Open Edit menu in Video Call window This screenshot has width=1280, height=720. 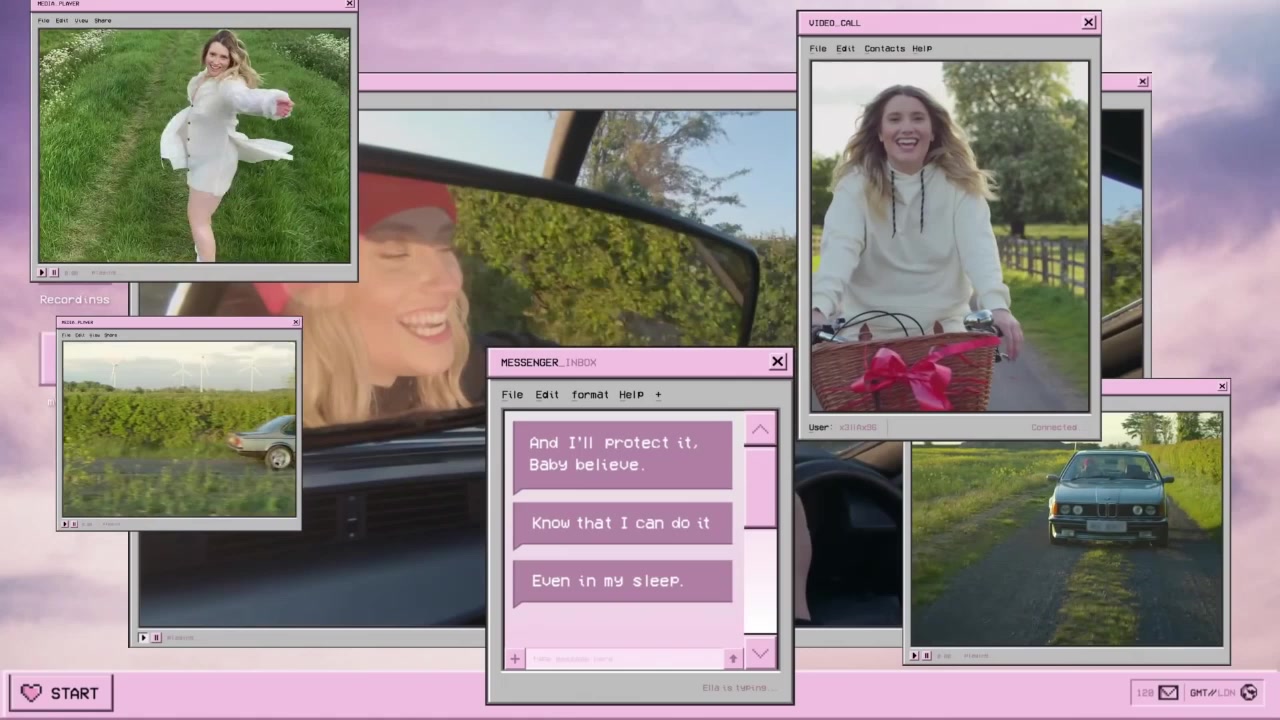pyautogui.click(x=846, y=48)
